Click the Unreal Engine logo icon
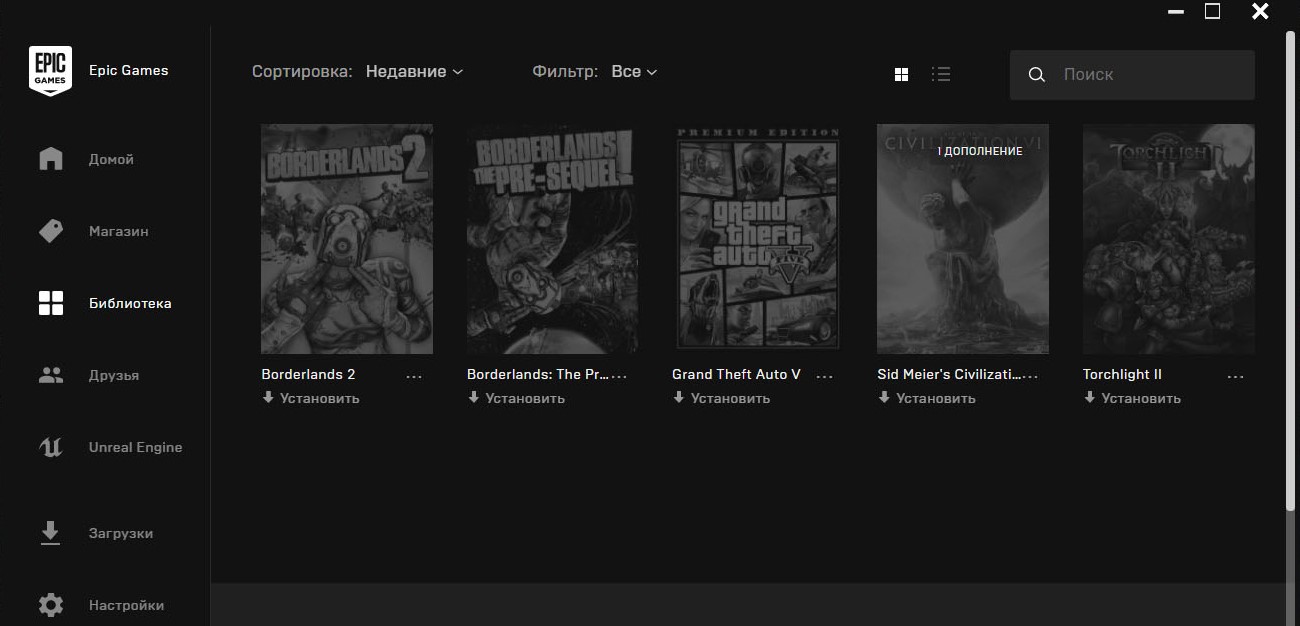The image size is (1300, 626). point(50,447)
